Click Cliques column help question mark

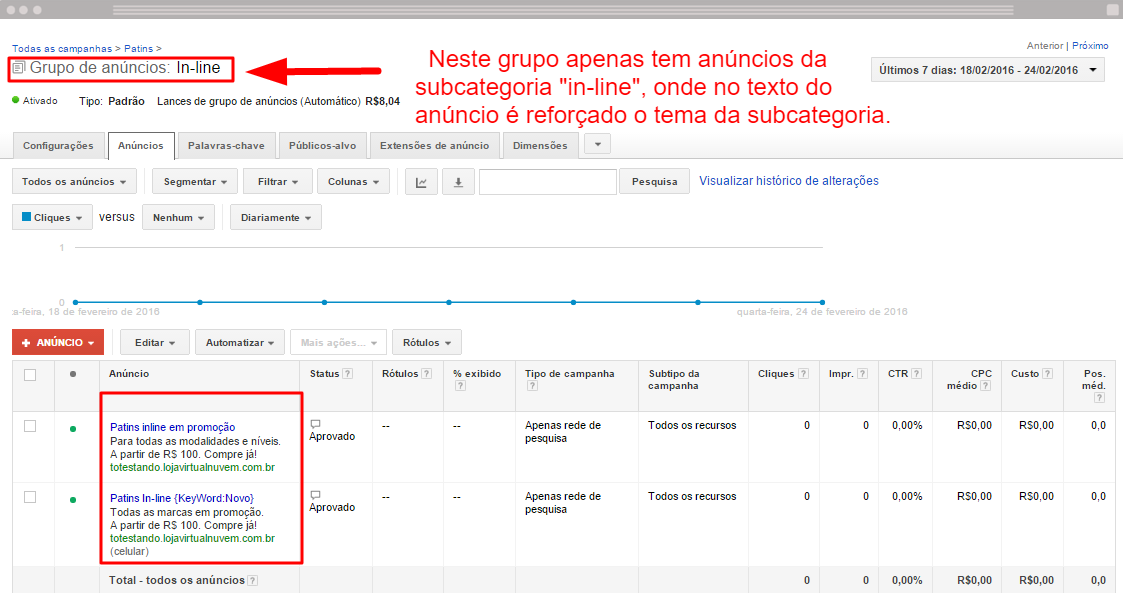[x=804, y=374]
